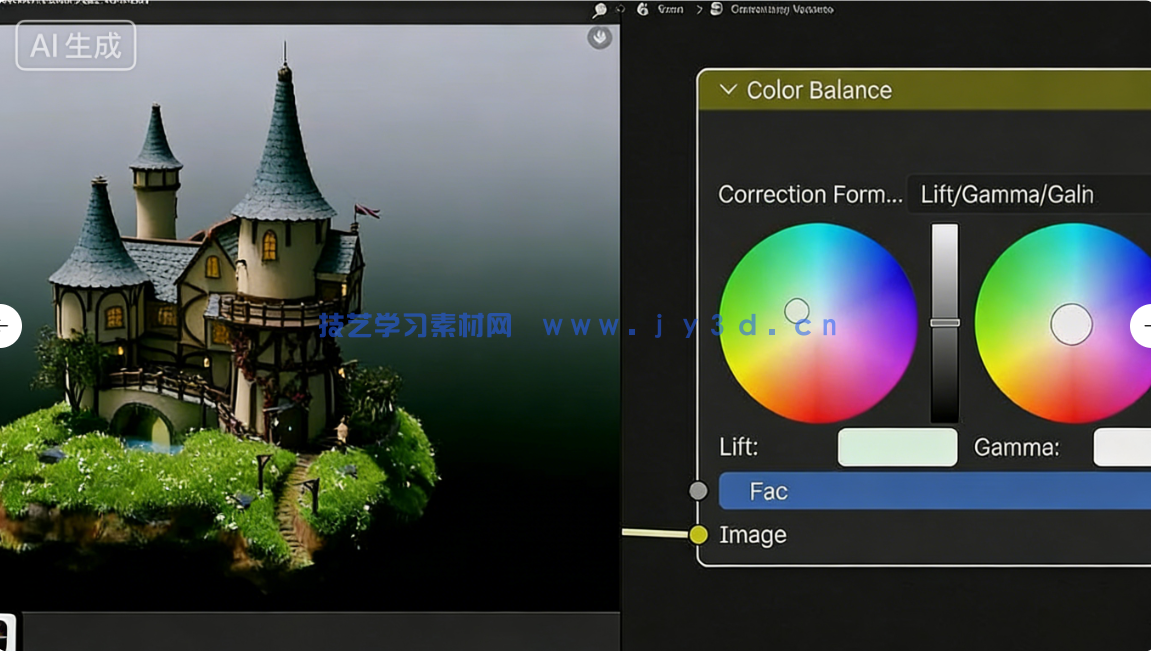Click the Lift color swatch field
Viewport: 1151px width, 651px height.
[x=897, y=447]
